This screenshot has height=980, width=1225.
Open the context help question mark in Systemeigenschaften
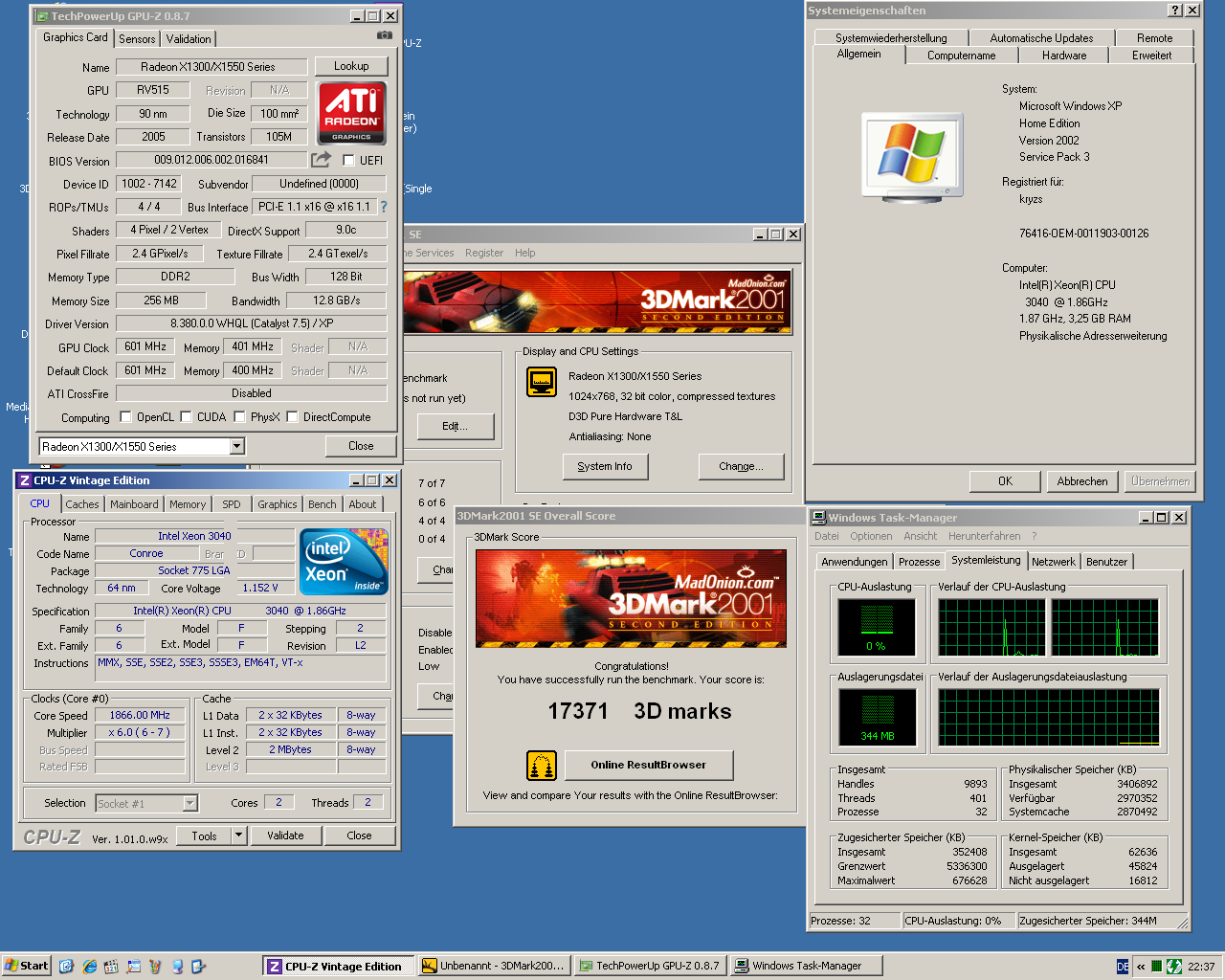(1175, 11)
